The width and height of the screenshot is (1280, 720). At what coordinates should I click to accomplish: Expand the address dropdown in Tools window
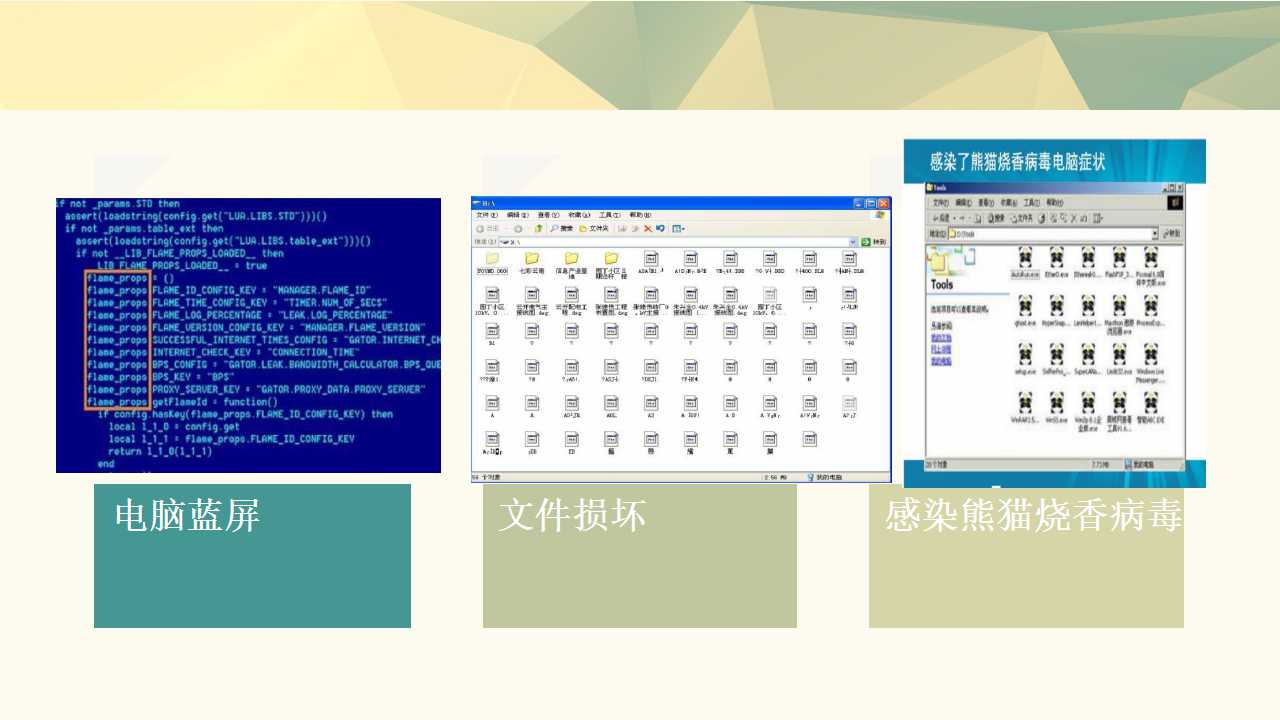1155,233
